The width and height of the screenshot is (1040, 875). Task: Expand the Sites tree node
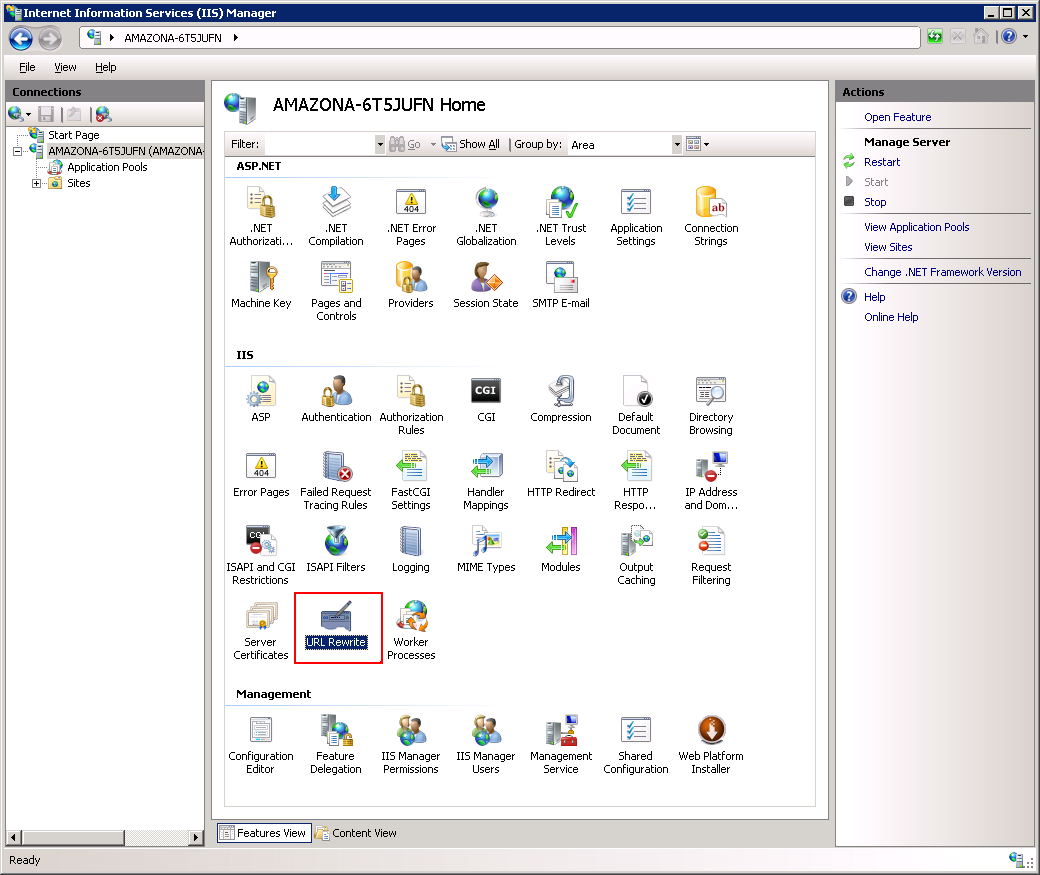pyautogui.click(x=37, y=183)
